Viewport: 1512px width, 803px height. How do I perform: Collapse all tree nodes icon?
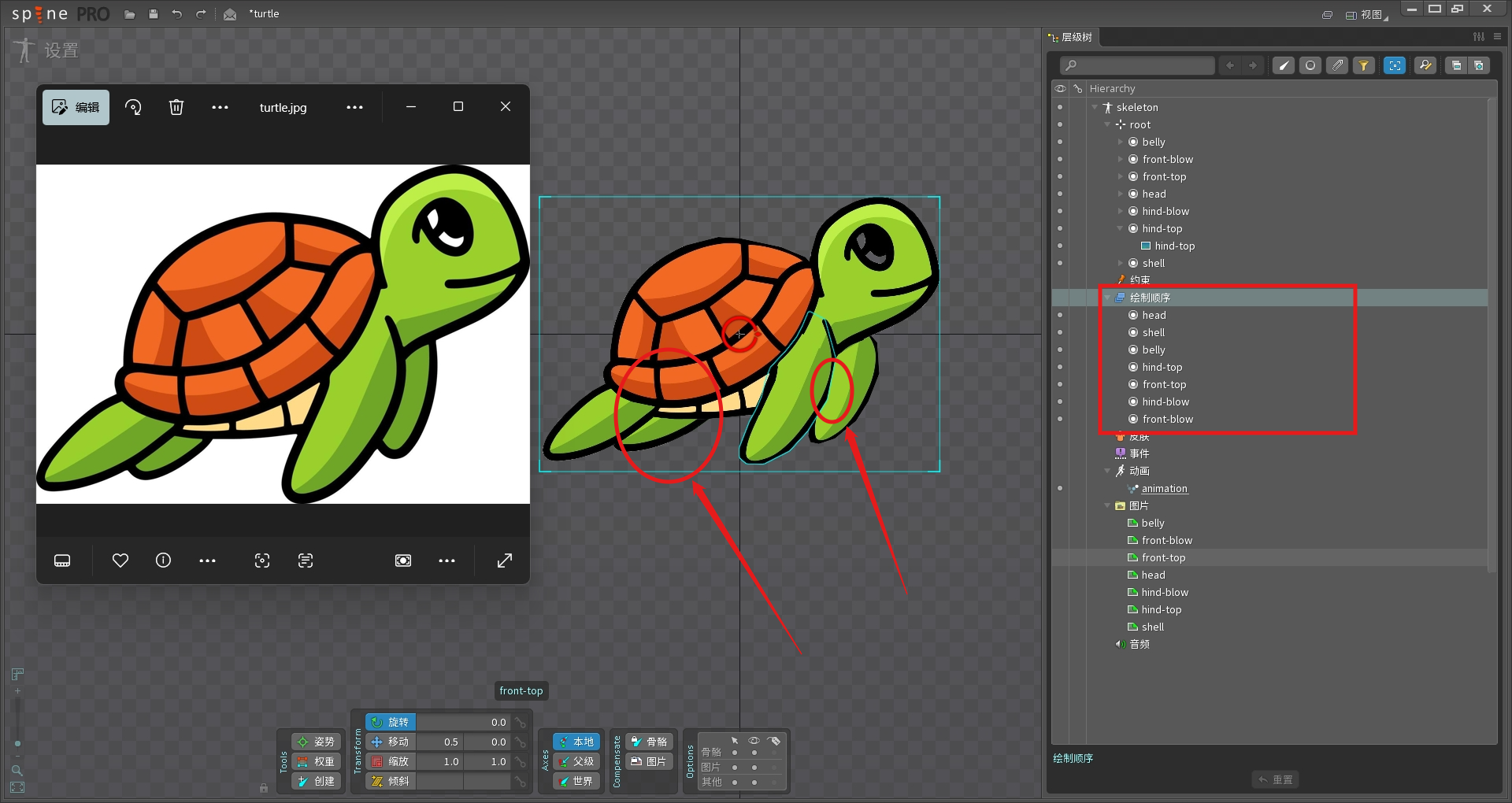1456,65
